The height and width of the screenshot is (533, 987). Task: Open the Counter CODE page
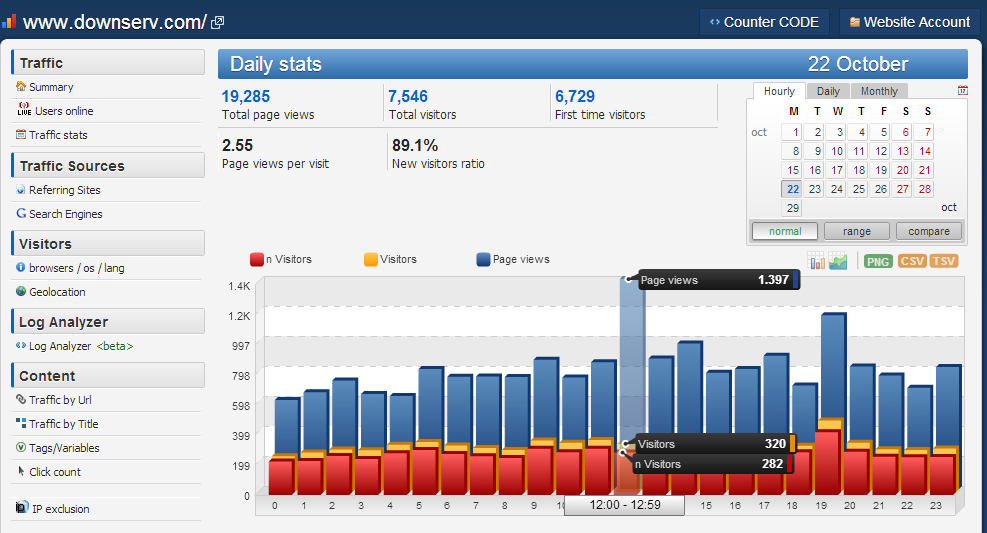pyautogui.click(x=764, y=22)
